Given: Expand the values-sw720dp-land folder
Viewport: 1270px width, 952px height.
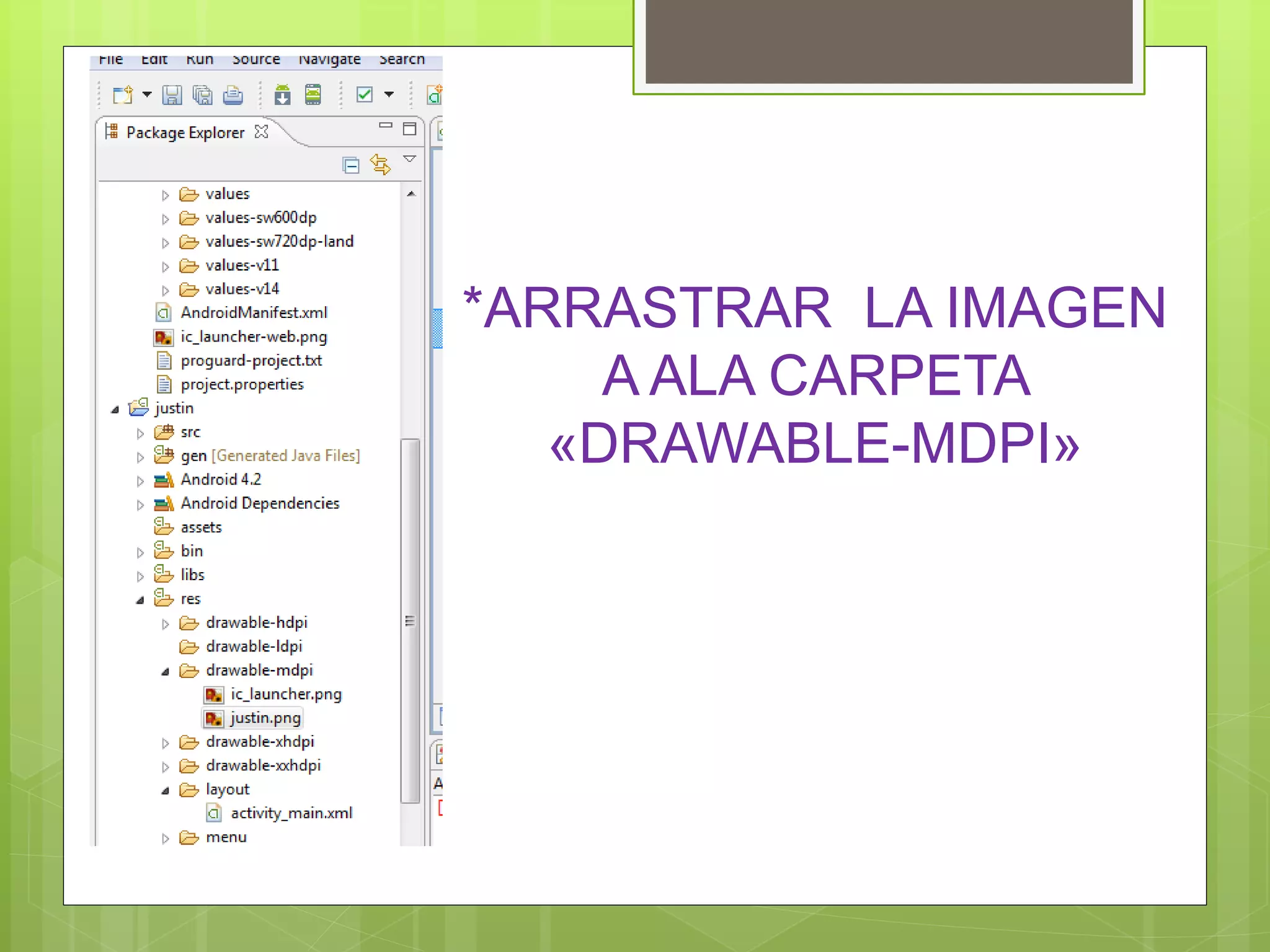Looking at the screenshot, I should tap(165, 243).
